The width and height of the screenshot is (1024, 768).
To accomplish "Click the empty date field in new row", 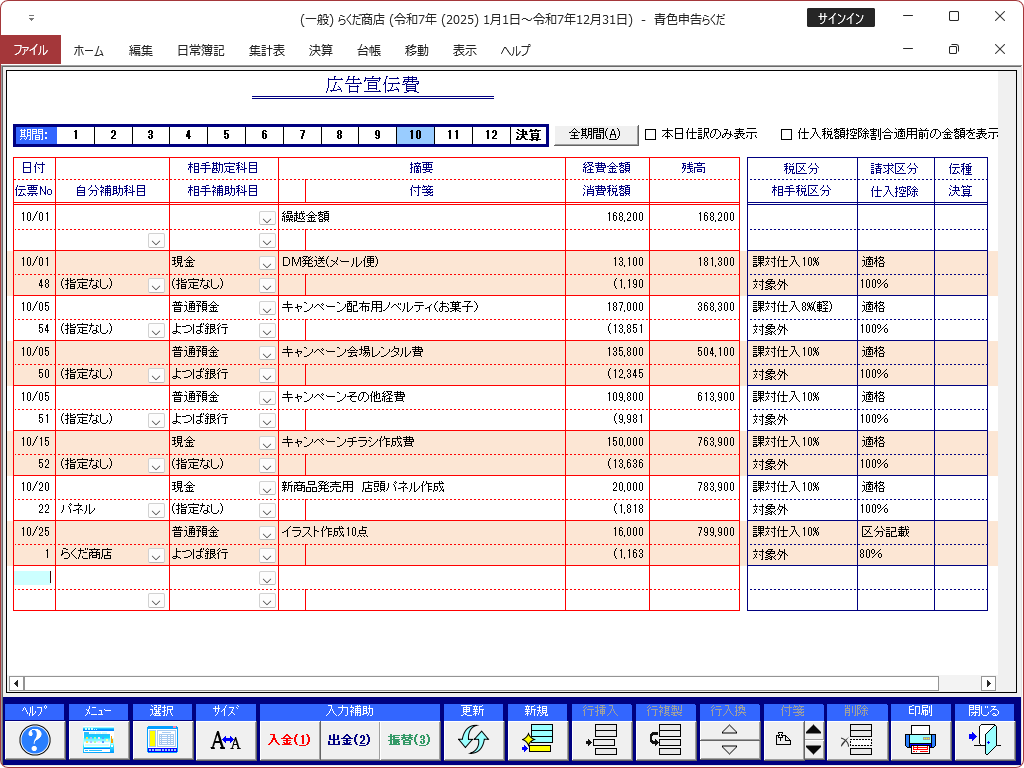I will tap(33, 577).
